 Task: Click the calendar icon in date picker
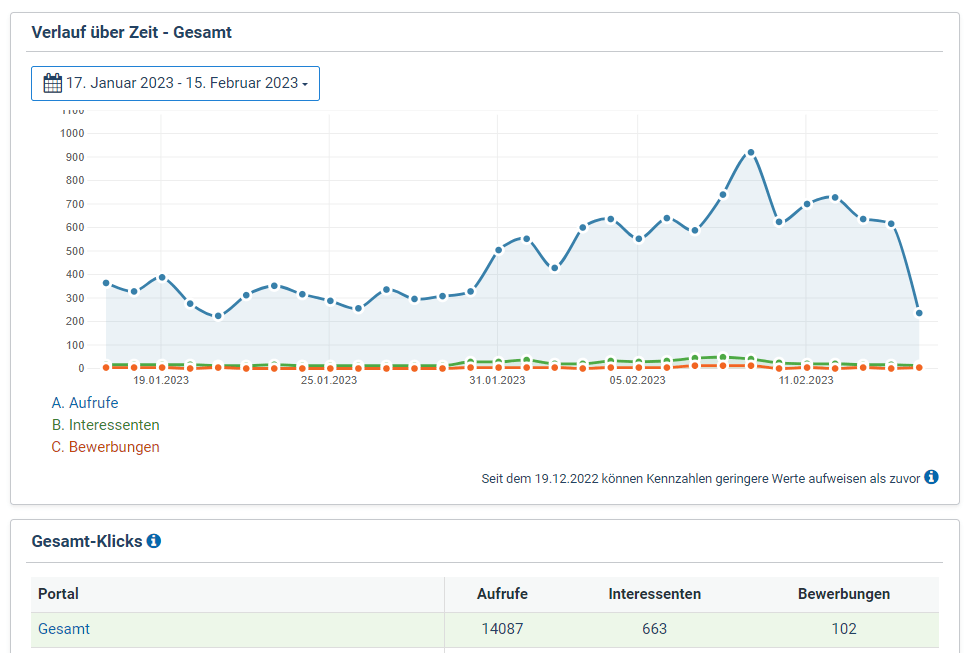(x=53, y=83)
